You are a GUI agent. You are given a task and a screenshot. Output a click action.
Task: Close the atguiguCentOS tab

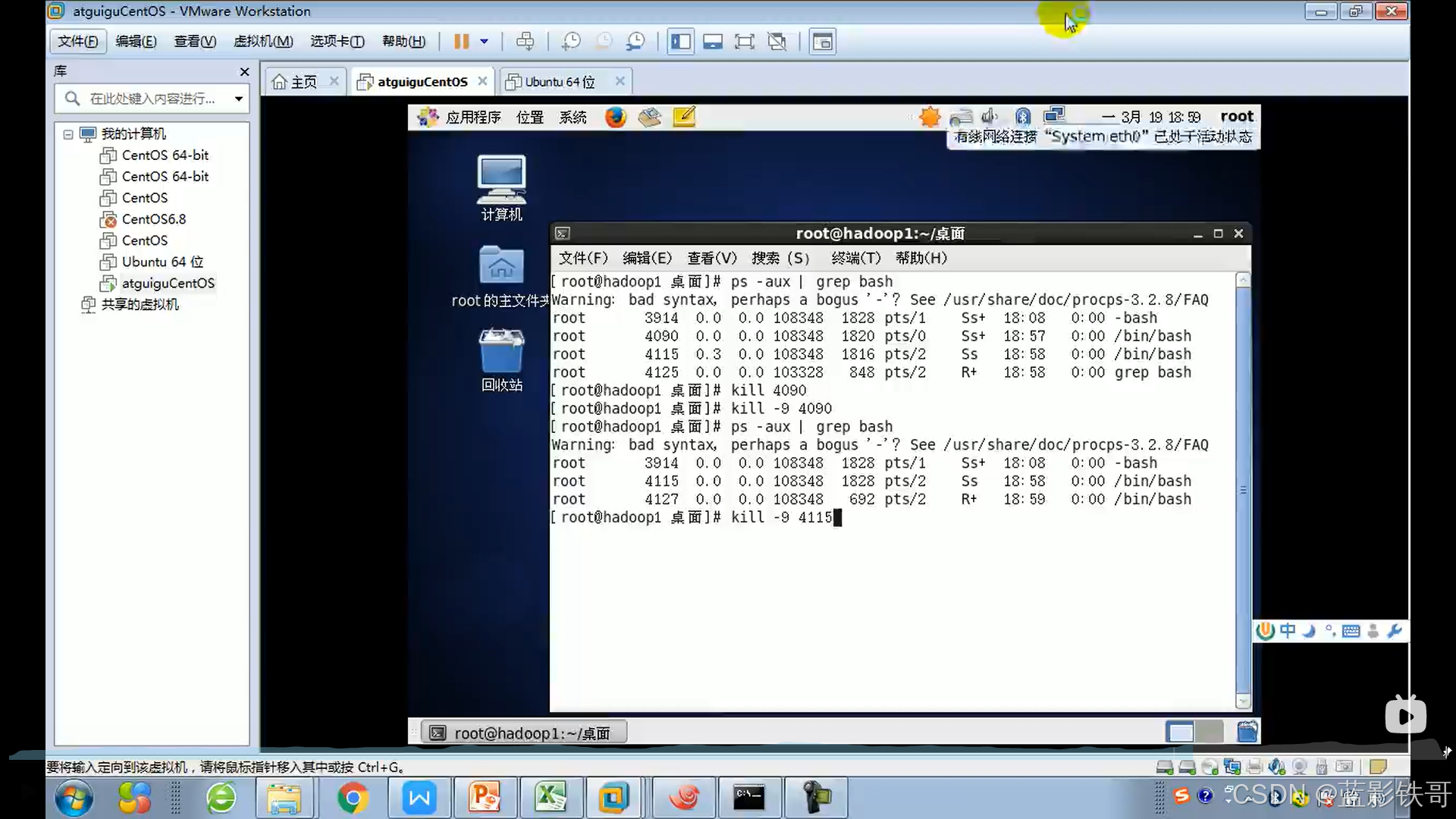pos(482,81)
